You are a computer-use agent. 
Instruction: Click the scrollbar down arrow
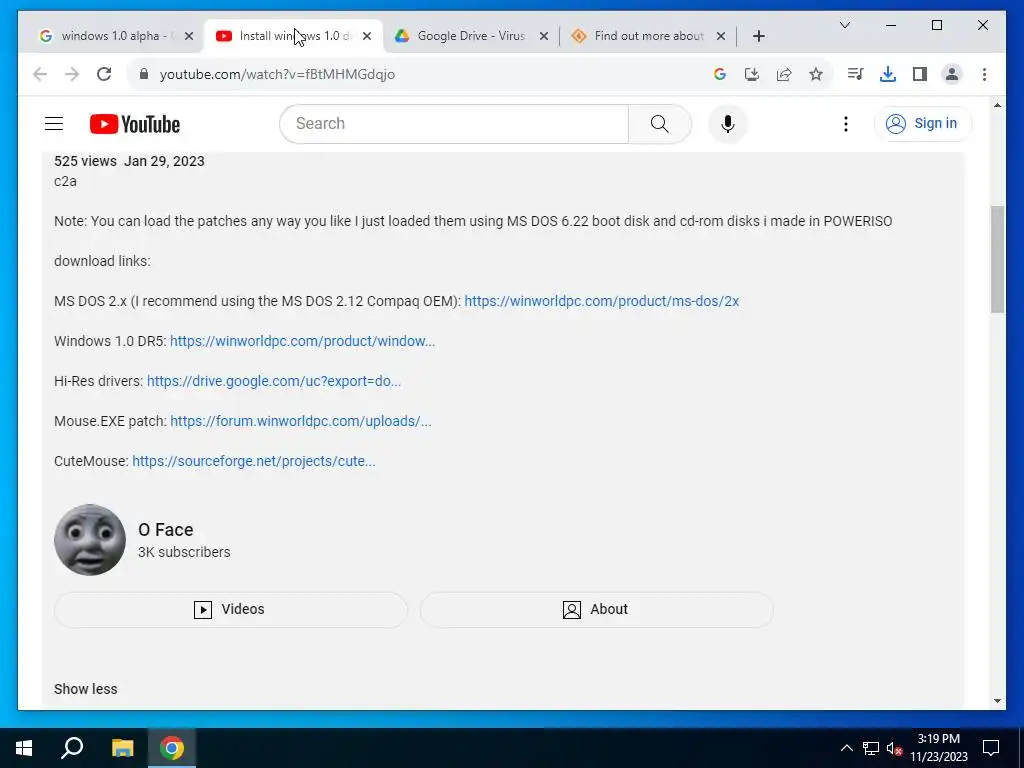coord(997,701)
